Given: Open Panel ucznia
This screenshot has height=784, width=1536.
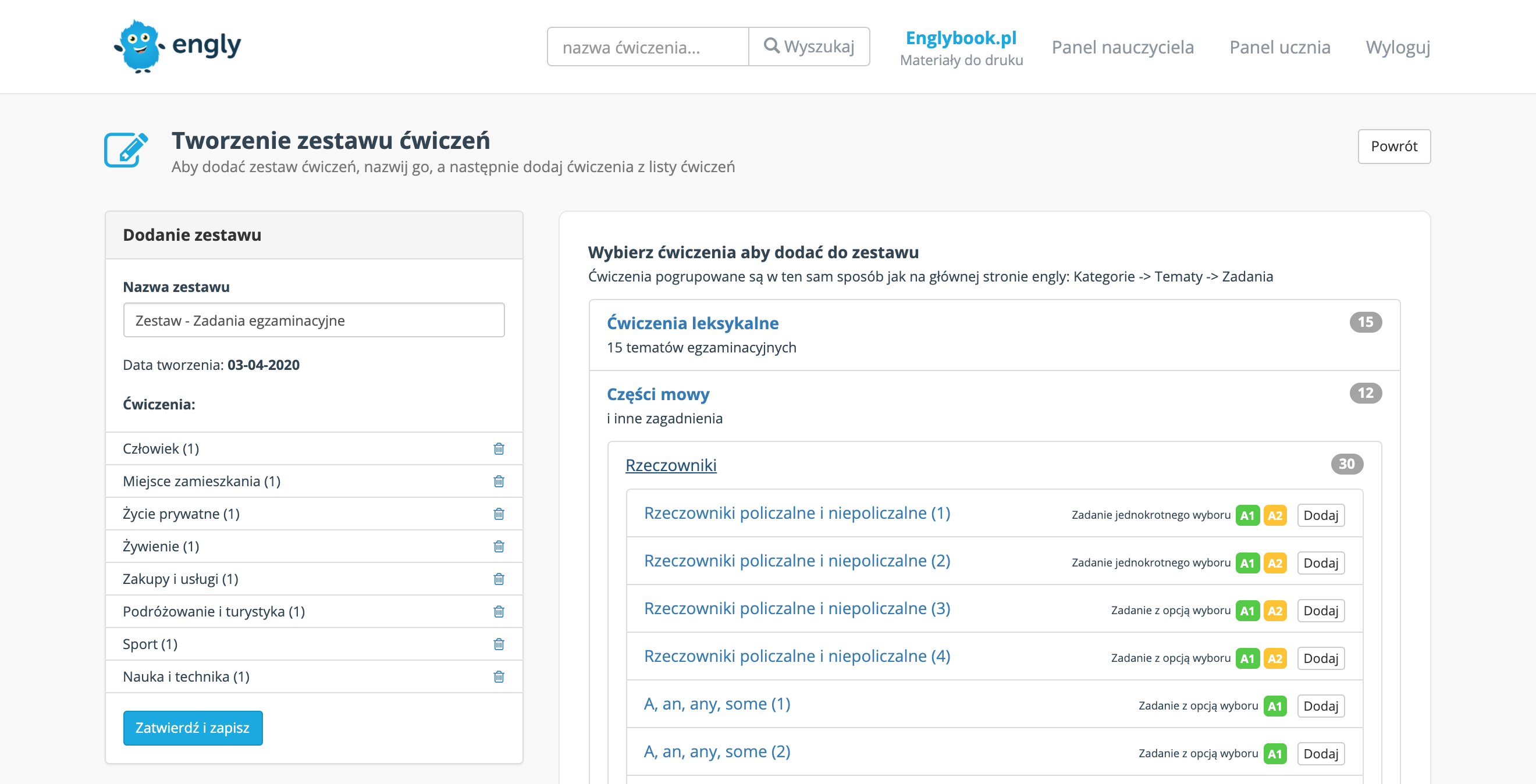Looking at the screenshot, I should coord(1279,47).
